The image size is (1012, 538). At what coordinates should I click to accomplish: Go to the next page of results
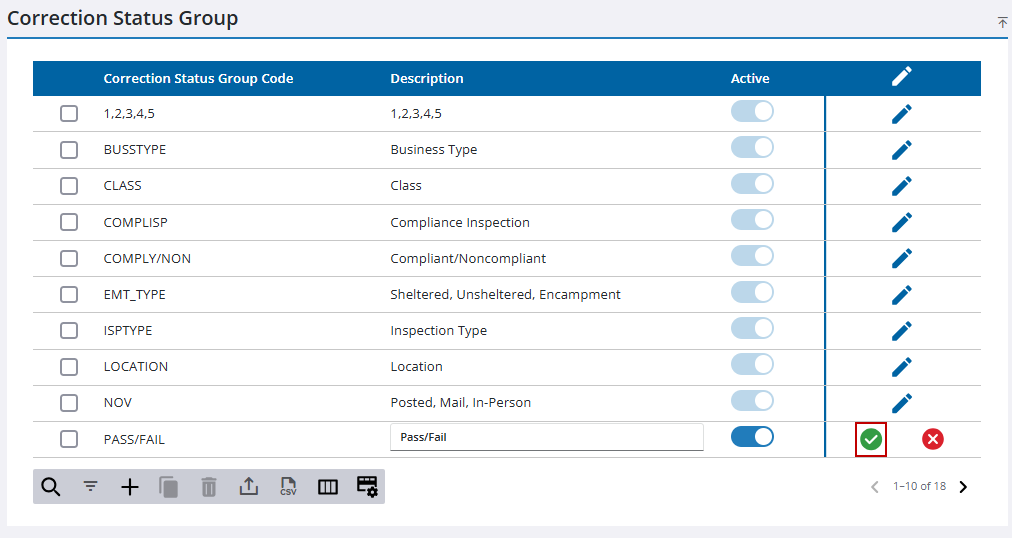click(x=963, y=487)
